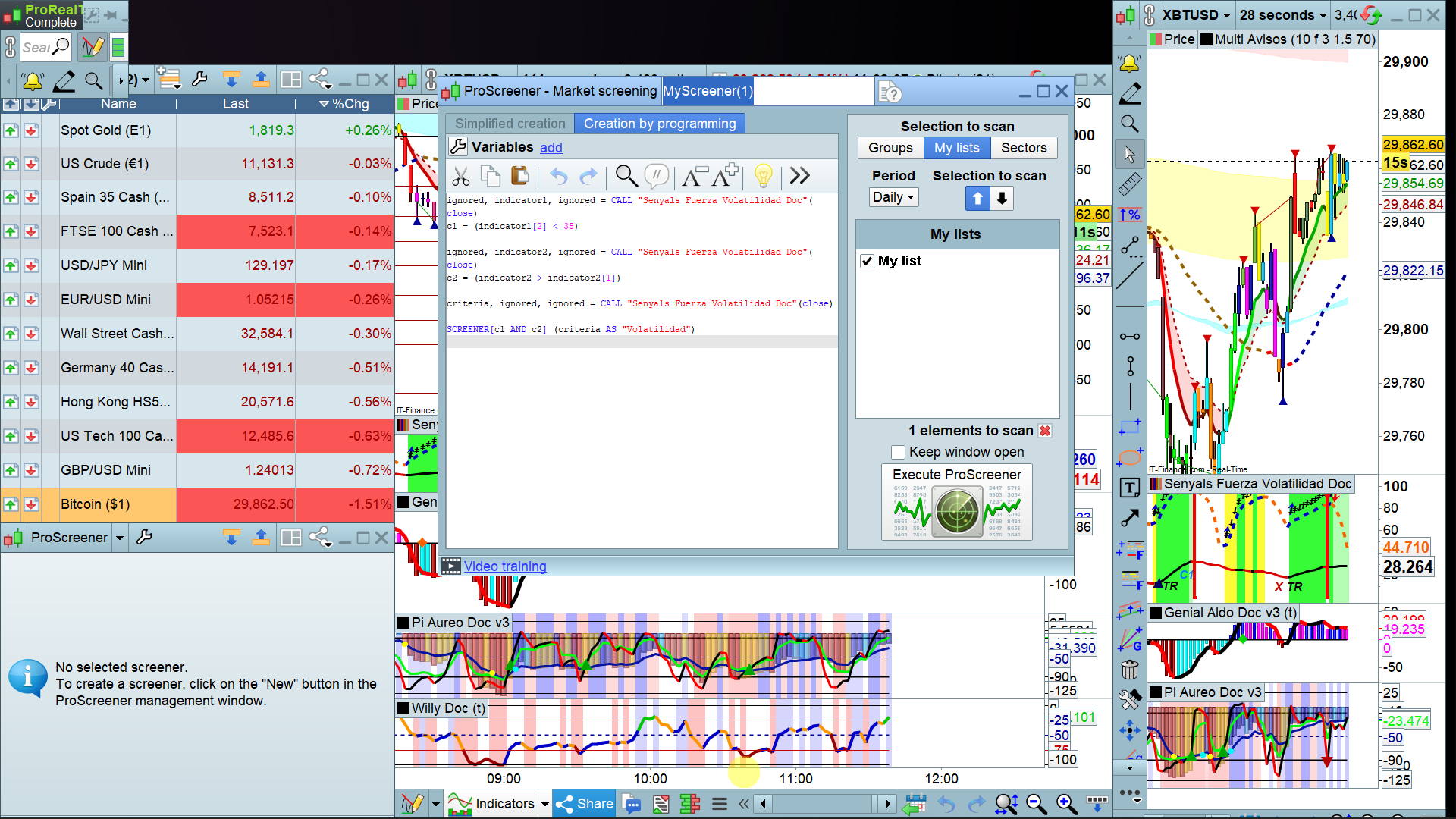Click the Video training link

pos(505,566)
